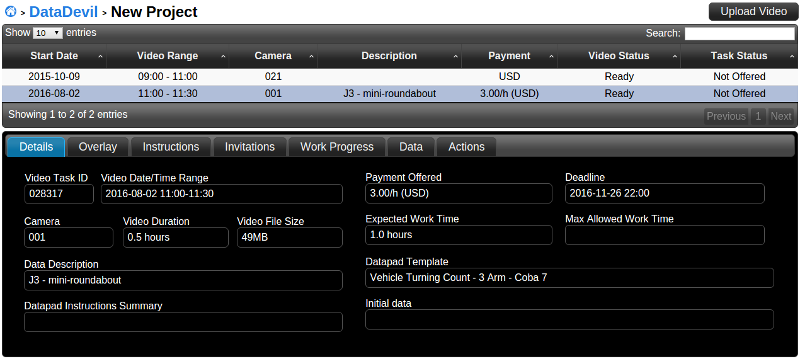Switch to the Overlay tab
Image resolution: width=800 pixels, height=361 pixels.
click(x=98, y=147)
